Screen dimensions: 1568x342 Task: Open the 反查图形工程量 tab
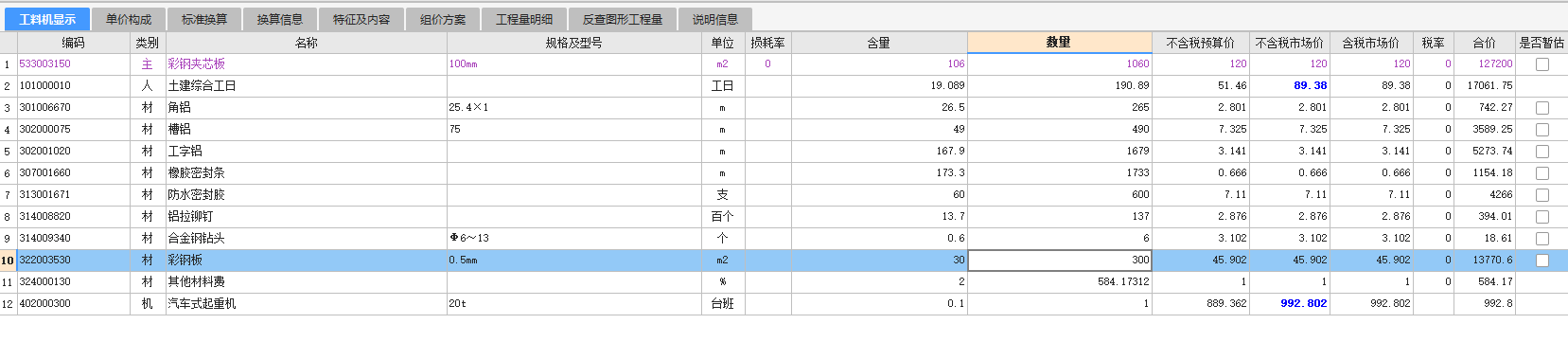point(623,19)
